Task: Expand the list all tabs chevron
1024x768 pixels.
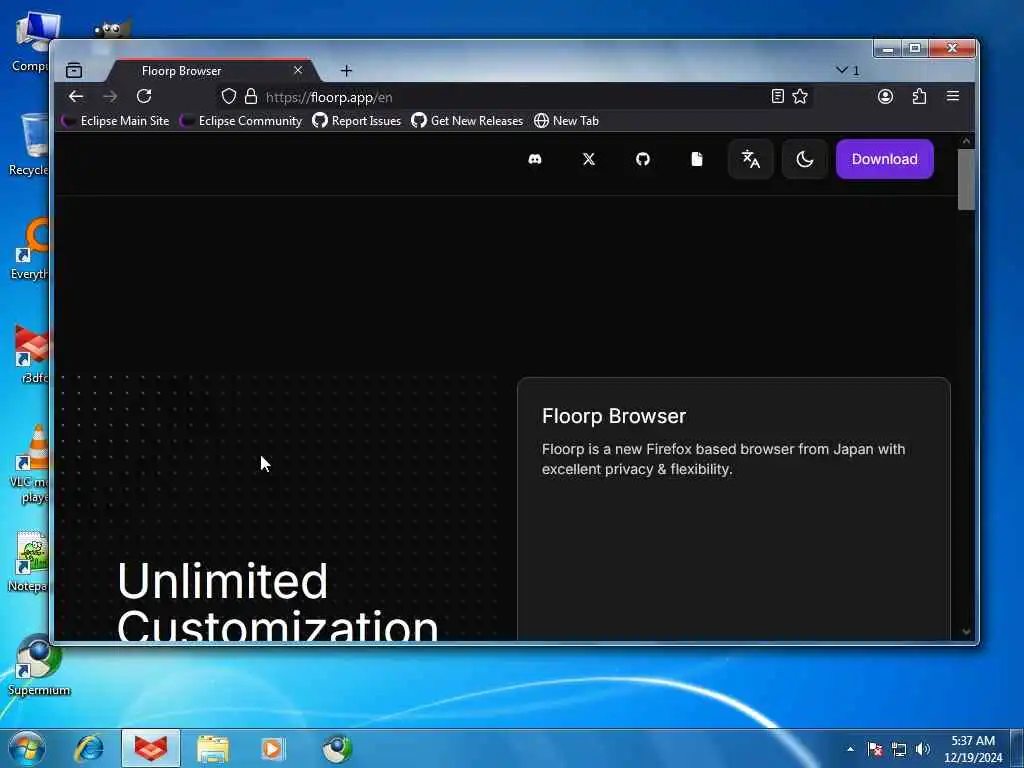Action: pyautogui.click(x=848, y=70)
